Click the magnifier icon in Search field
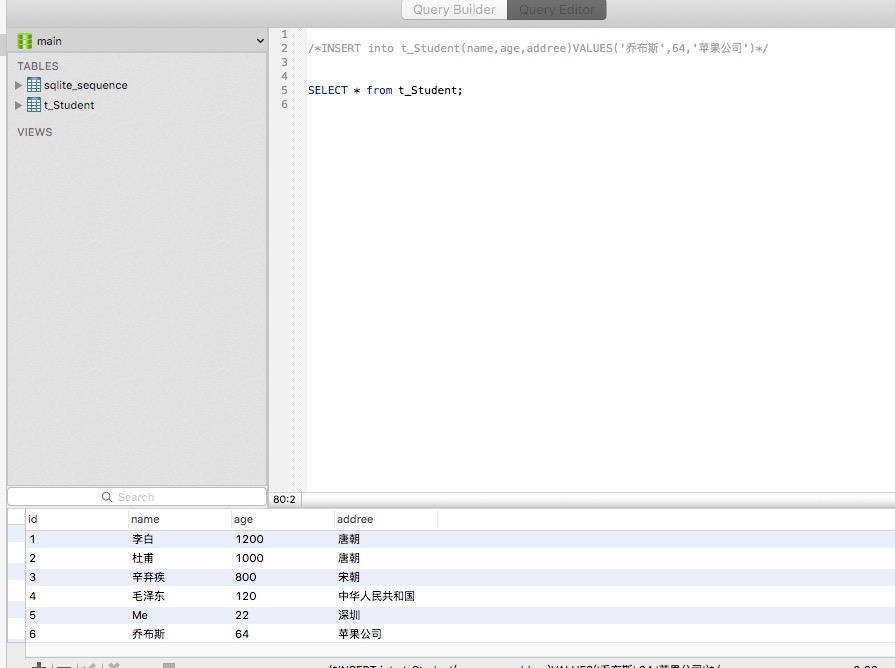This screenshot has width=895, height=668. (x=107, y=497)
